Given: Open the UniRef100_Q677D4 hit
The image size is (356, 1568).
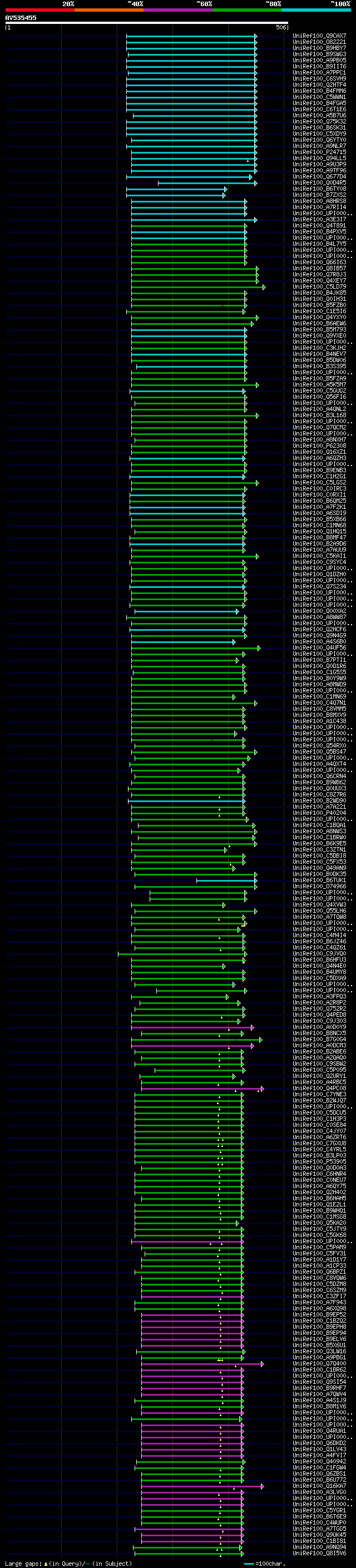Looking at the screenshot, I should click(x=319, y=176).
